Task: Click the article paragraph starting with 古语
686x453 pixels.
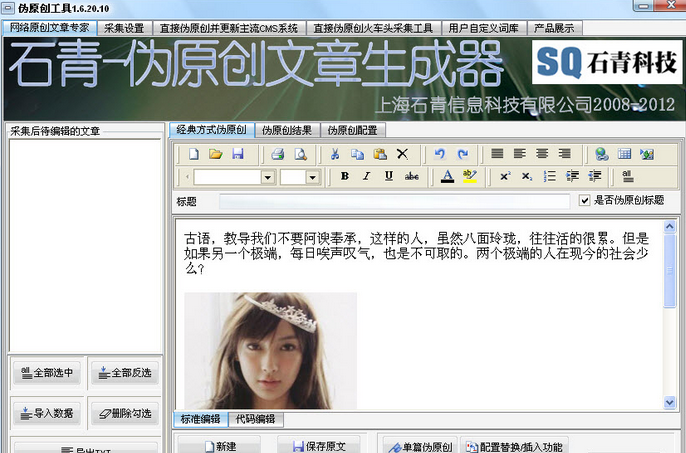Action: pyautogui.click(x=416, y=253)
